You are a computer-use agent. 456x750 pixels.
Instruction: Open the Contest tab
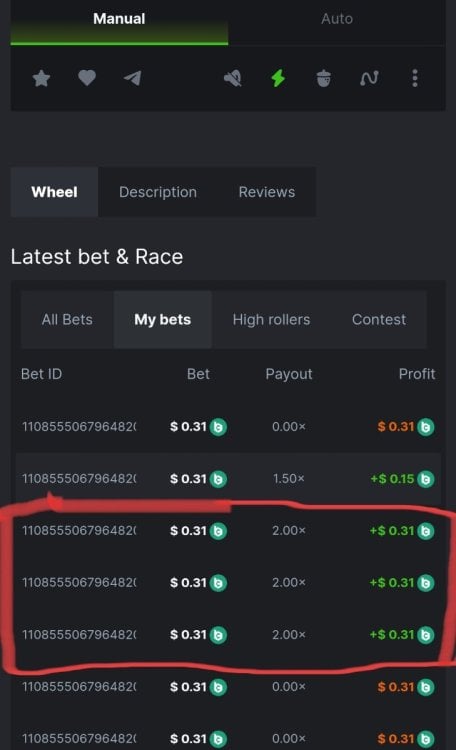click(x=379, y=320)
